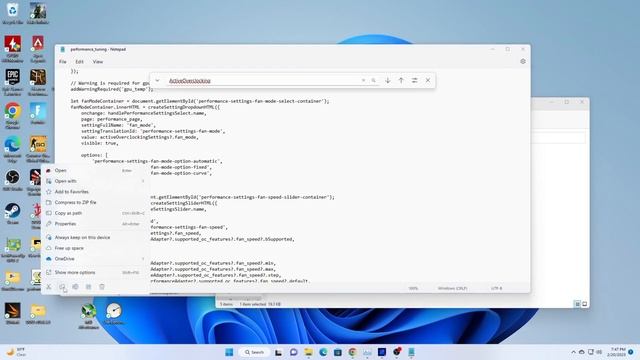
Task: Open Chrome from the taskbar
Action: tap(352, 352)
